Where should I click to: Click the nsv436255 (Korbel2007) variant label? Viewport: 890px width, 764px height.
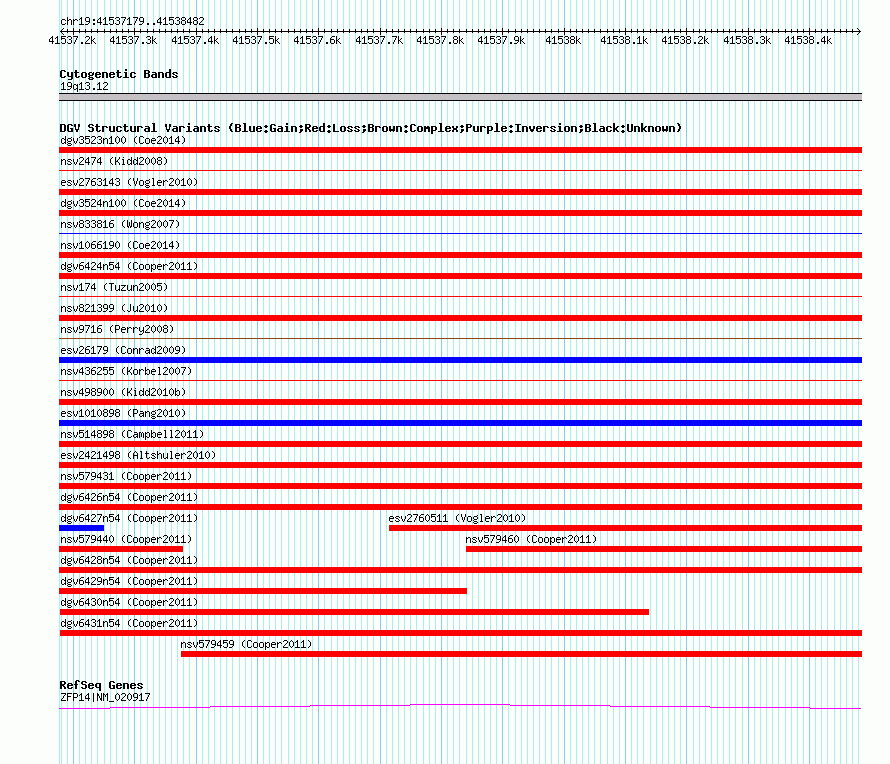coord(126,371)
